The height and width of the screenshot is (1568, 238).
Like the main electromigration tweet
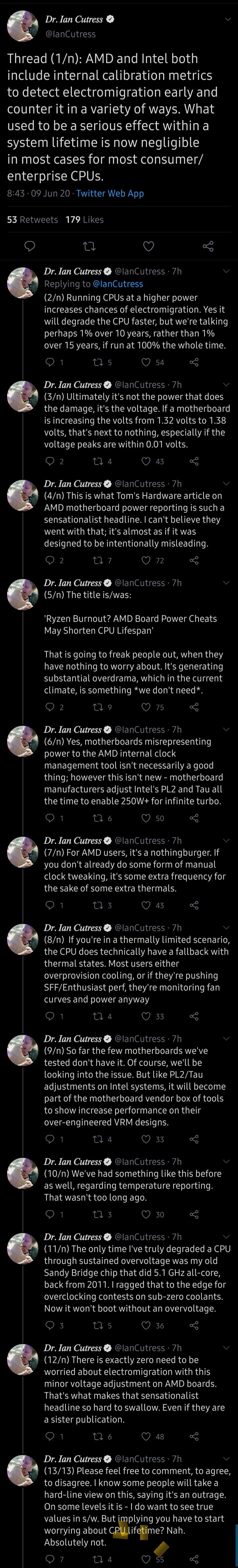click(149, 247)
